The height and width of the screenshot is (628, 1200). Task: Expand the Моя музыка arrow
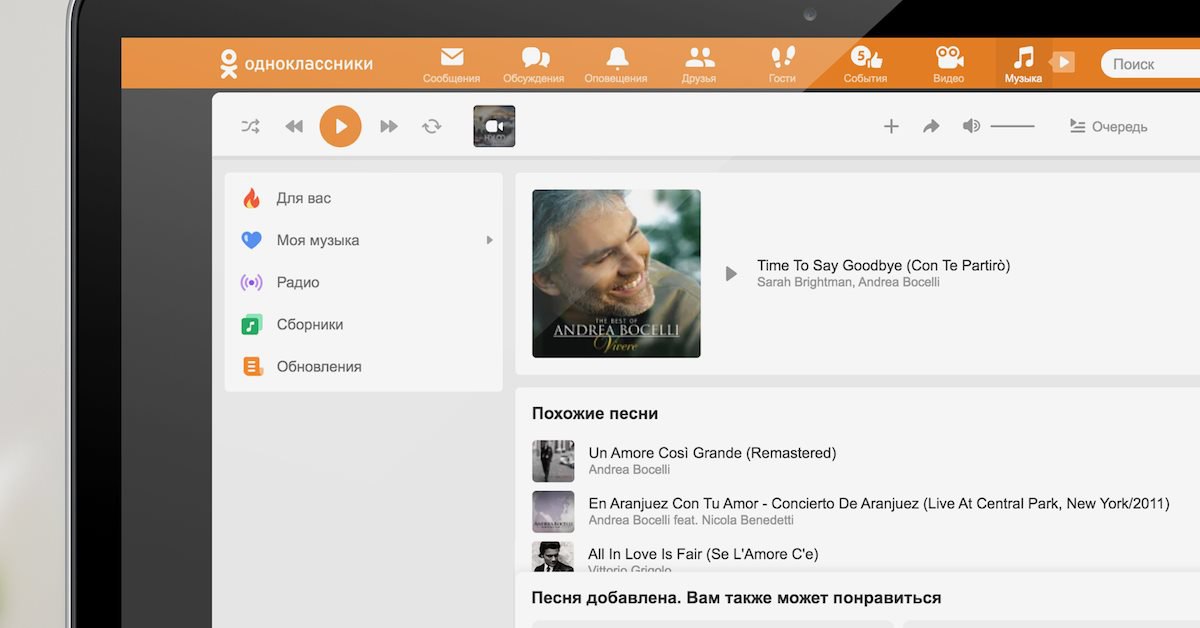coord(489,240)
